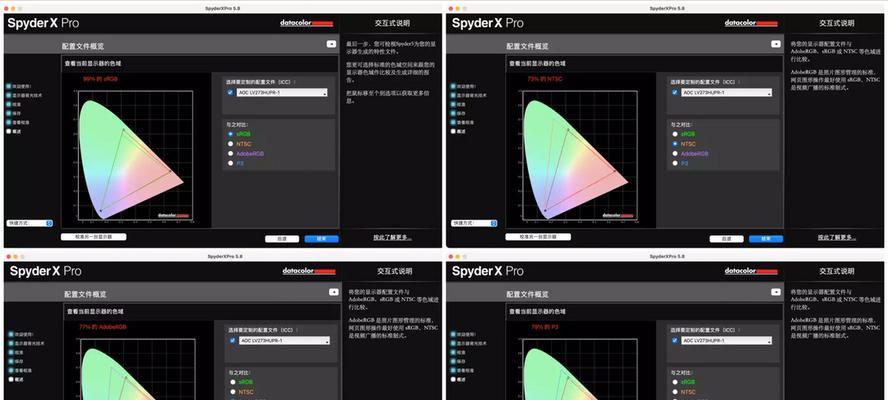This screenshot has width=888, height=400.
Task: Select AdobeRGB radio in 99% sRGB window
Action: click(x=230, y=154)
